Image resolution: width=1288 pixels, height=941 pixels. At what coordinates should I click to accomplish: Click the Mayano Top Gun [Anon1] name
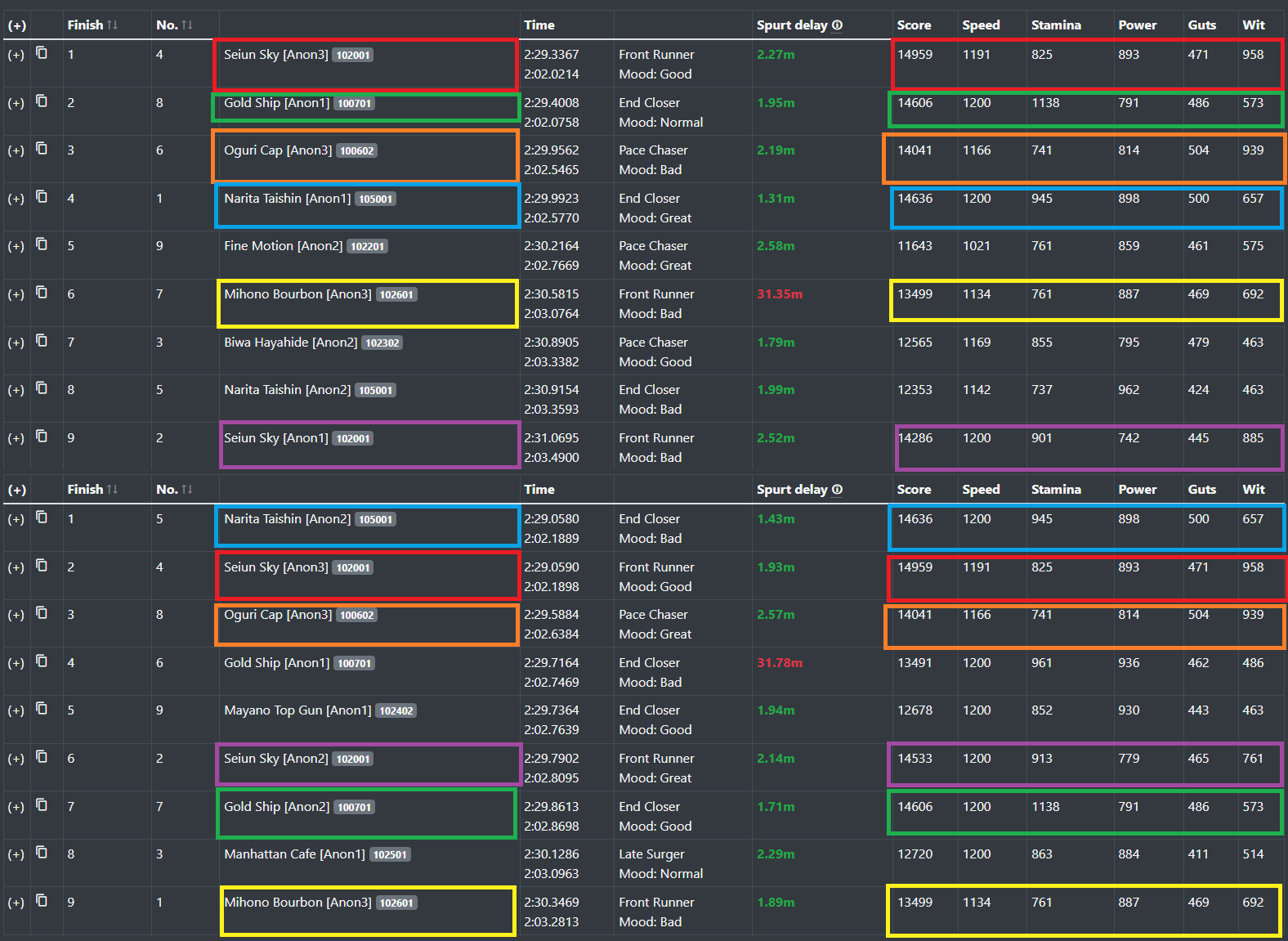coord(297,710)
